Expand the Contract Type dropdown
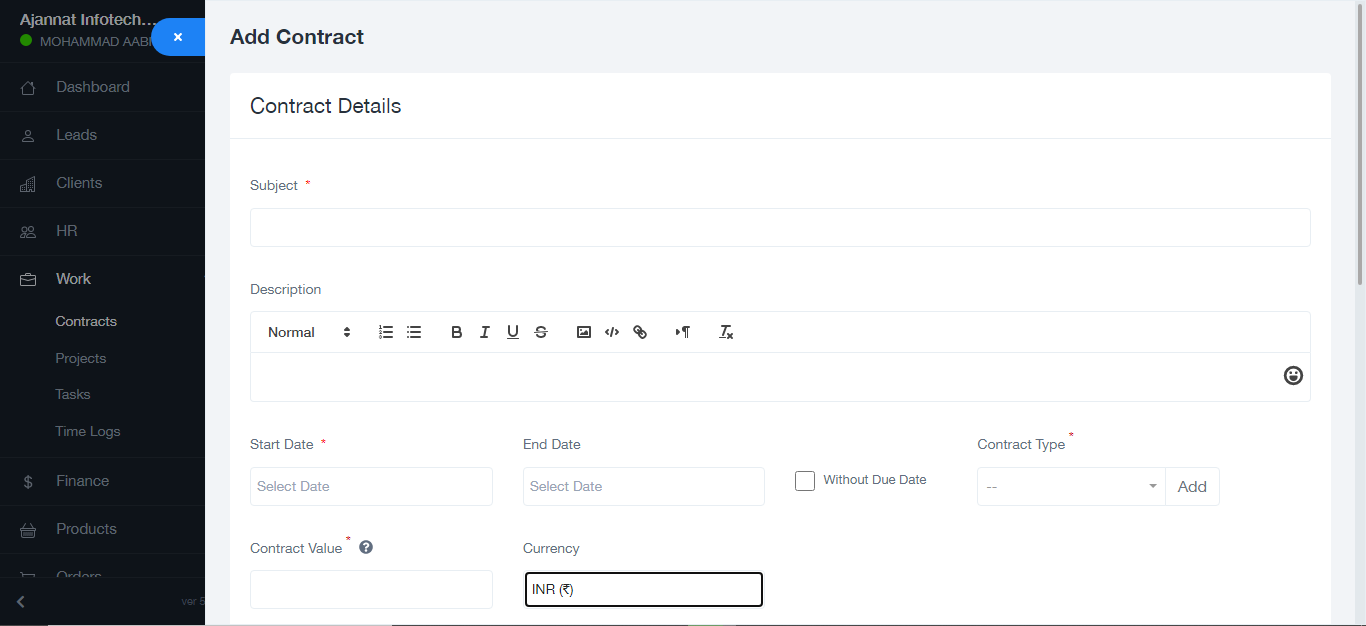 tap(1070, 487)
